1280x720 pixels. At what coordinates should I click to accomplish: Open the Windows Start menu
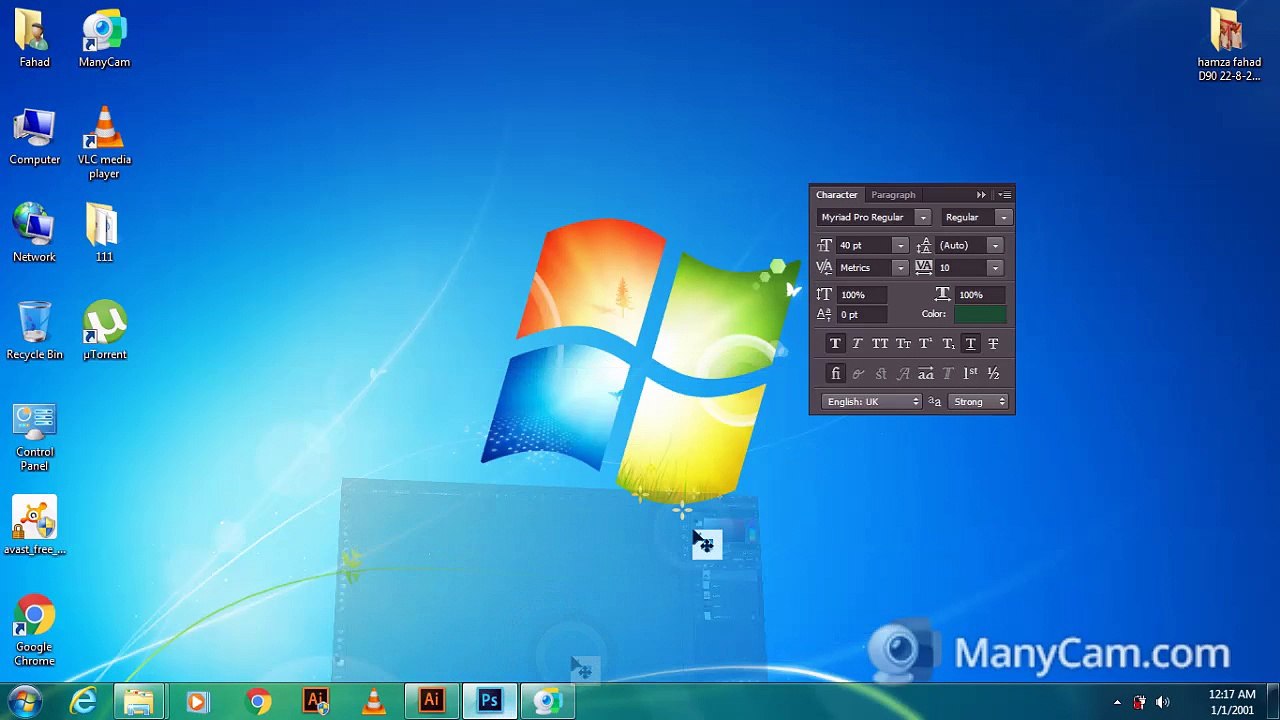coord(25,701)
